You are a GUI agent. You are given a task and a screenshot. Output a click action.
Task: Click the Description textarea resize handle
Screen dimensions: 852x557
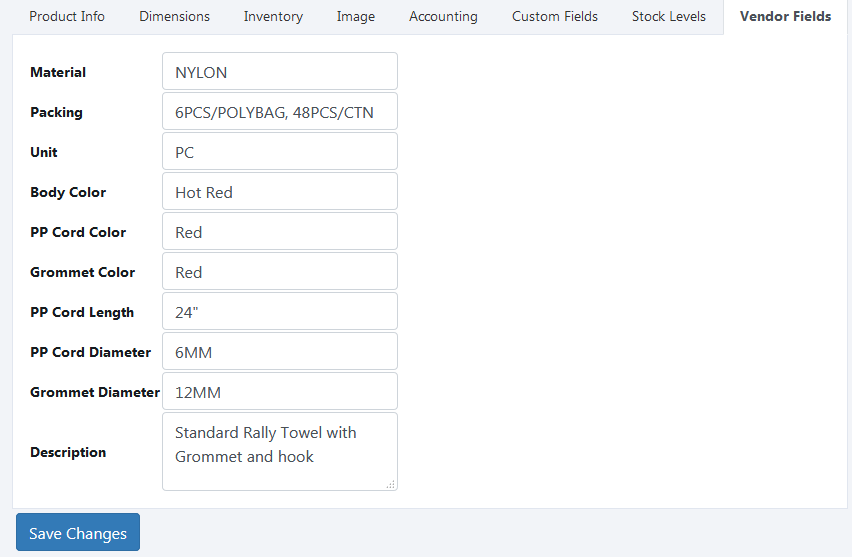point(390,484)
